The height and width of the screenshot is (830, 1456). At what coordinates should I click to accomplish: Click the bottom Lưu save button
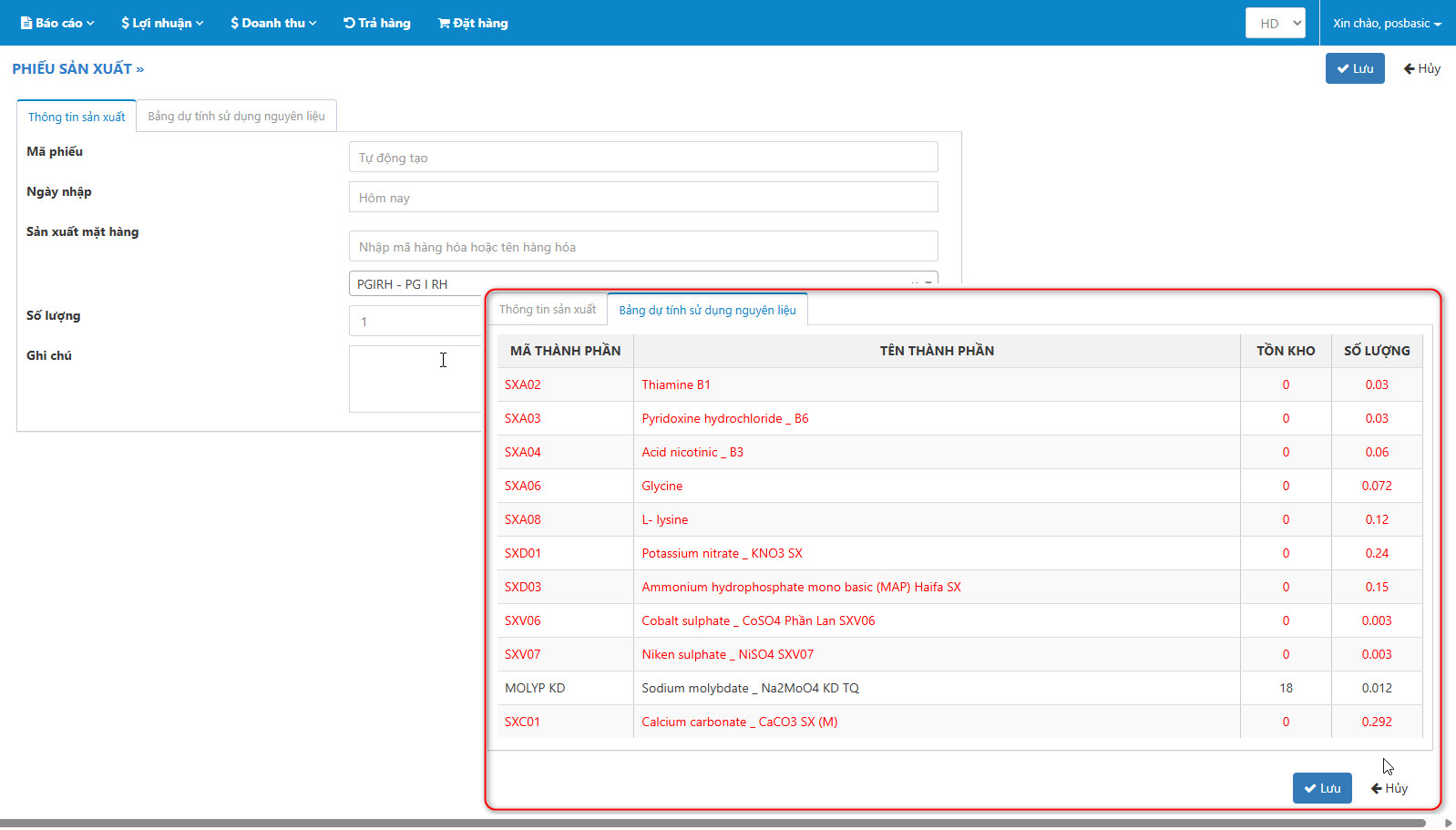pos(1321,788)
